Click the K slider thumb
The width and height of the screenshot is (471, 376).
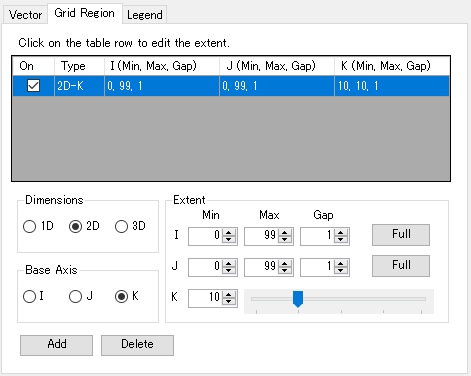point(298,299)
